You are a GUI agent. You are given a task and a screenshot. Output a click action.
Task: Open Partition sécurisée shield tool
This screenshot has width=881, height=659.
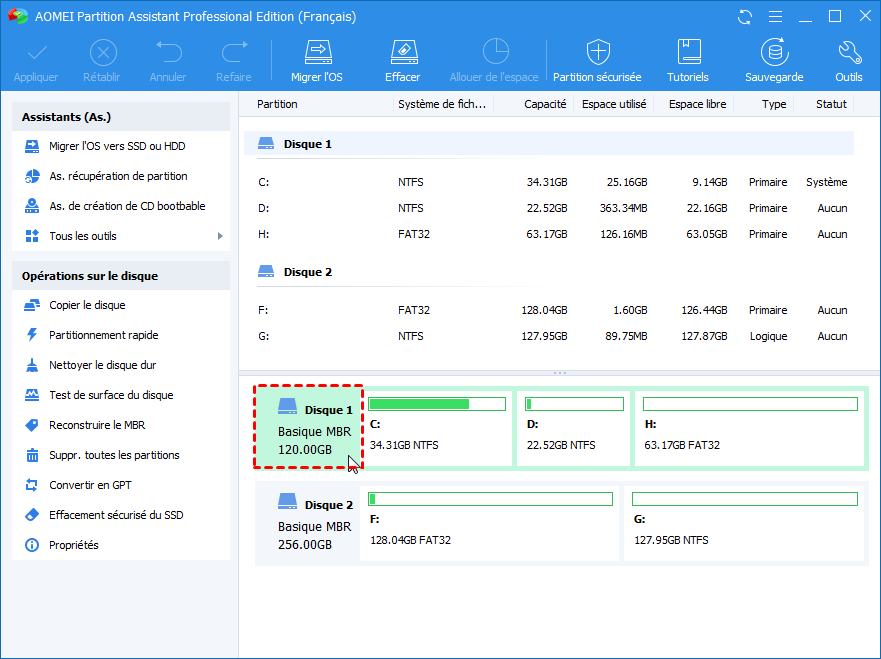[597, 61]
